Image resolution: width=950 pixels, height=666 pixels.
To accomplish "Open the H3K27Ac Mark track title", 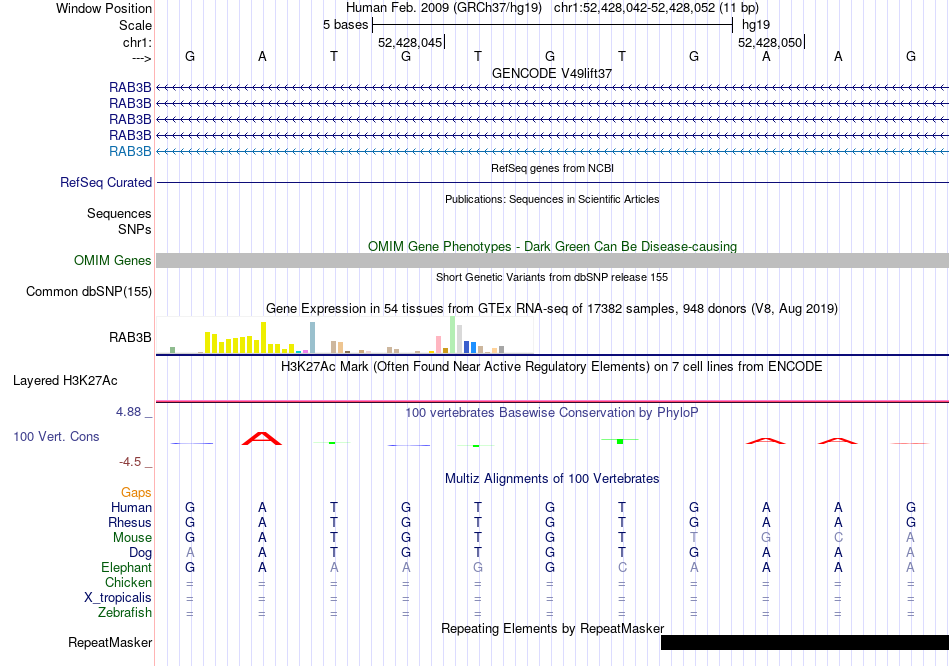I will [x=552, y=367].
